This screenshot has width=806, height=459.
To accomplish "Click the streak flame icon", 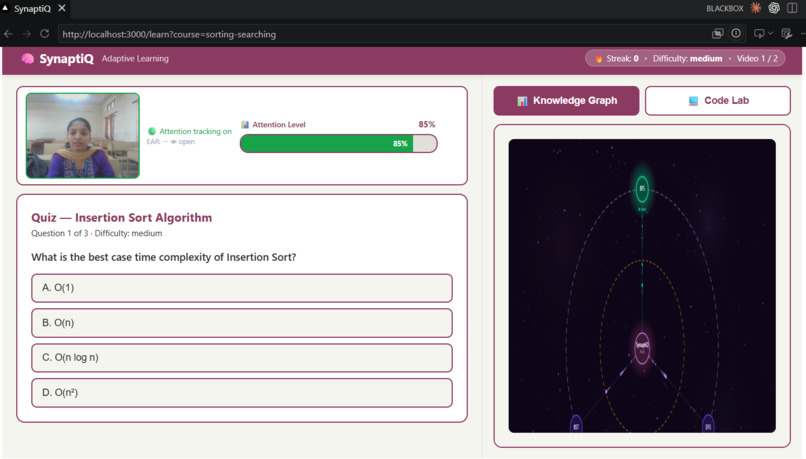I will click(x=598, y=59).
